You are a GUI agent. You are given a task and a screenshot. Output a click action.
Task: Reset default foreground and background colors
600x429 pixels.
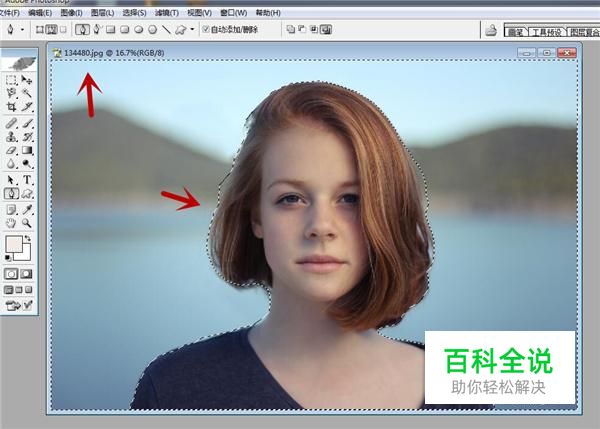(x=8, y=258)
